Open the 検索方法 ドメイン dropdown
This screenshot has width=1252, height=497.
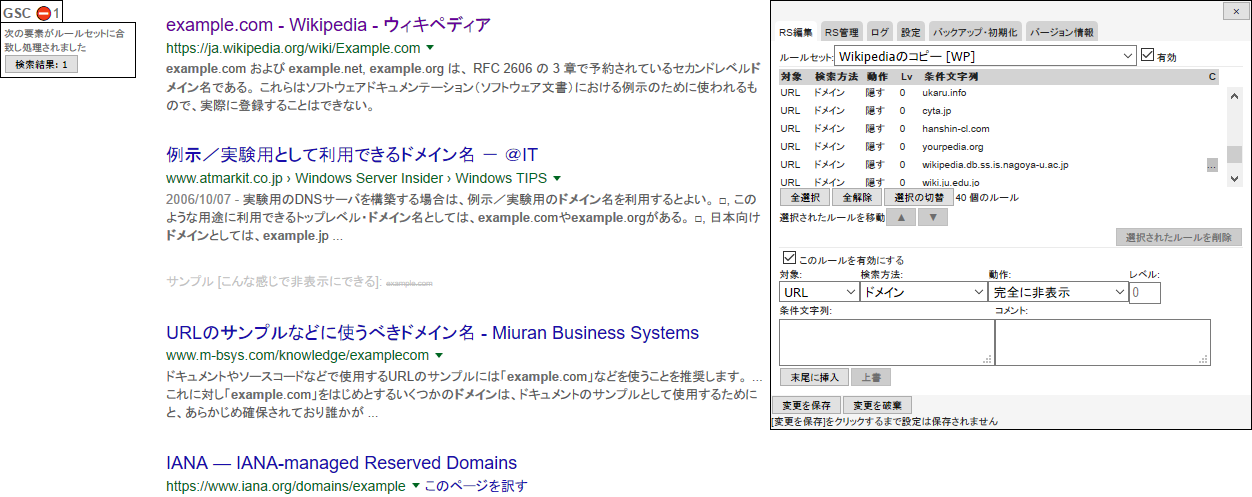[x=924, y=292]
